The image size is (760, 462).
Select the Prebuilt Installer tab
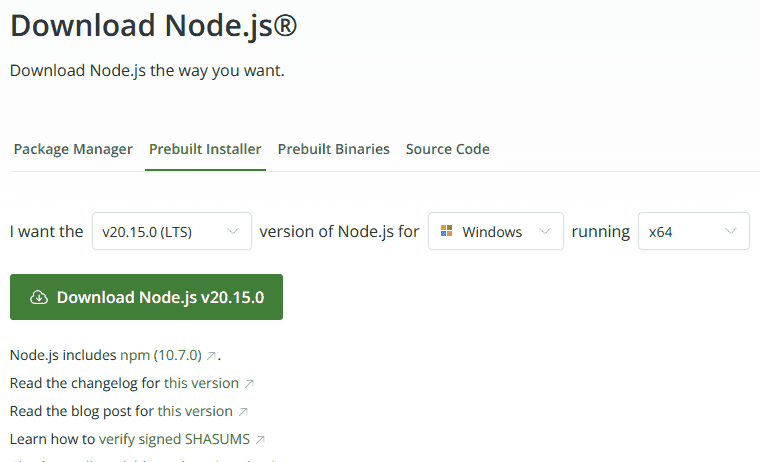pyautogui.click(x=205, y=149)
